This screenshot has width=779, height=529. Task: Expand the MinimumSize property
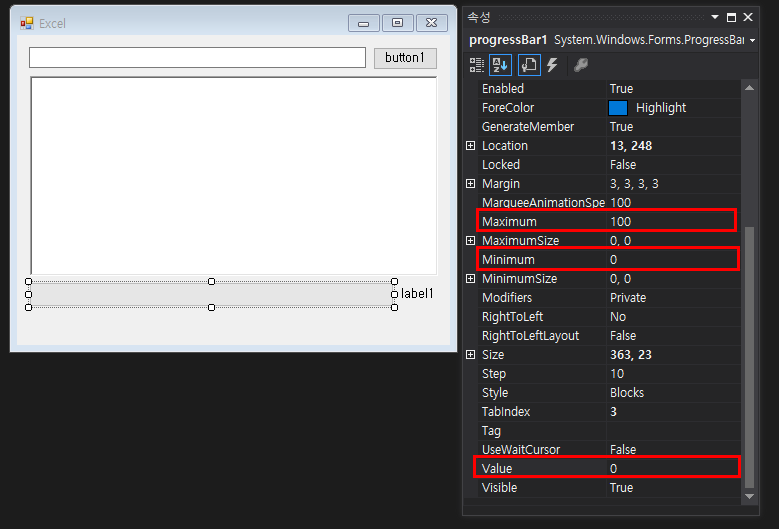(x=470, y=279)
